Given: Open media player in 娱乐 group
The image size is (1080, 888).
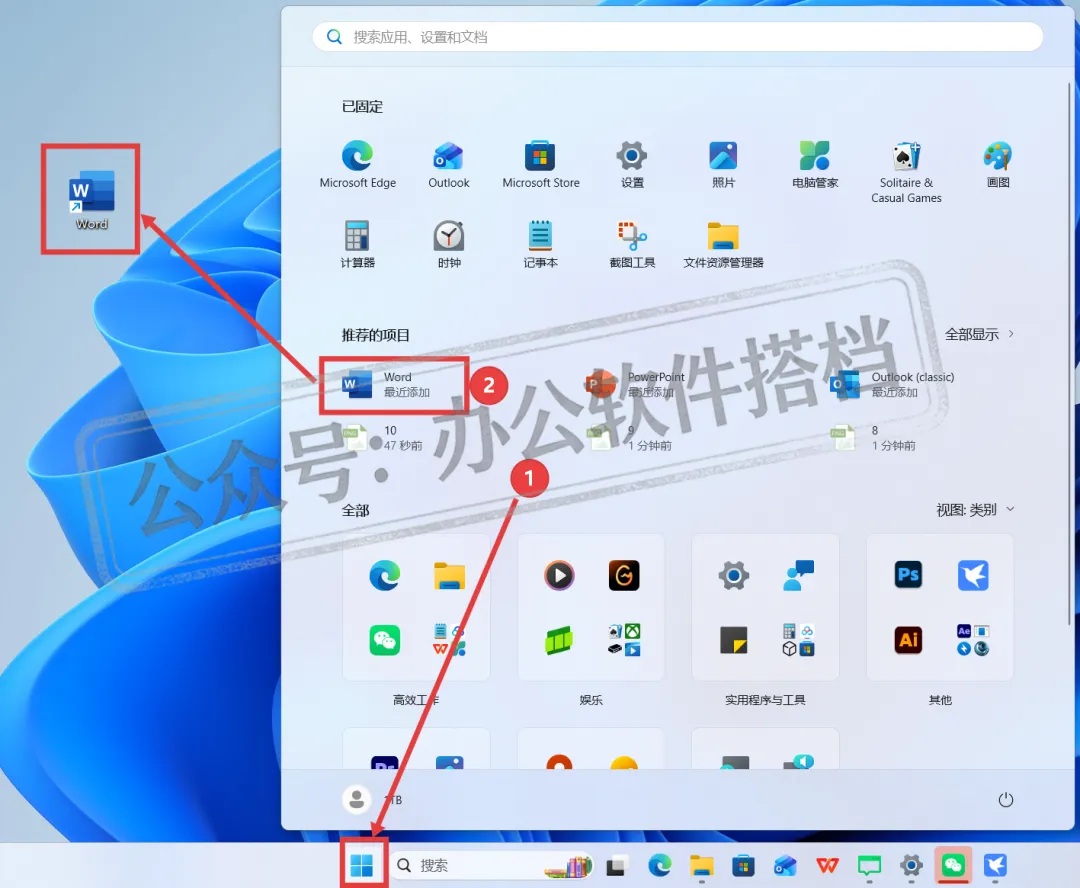Looking at the screenshot, I should coord(559,575).
